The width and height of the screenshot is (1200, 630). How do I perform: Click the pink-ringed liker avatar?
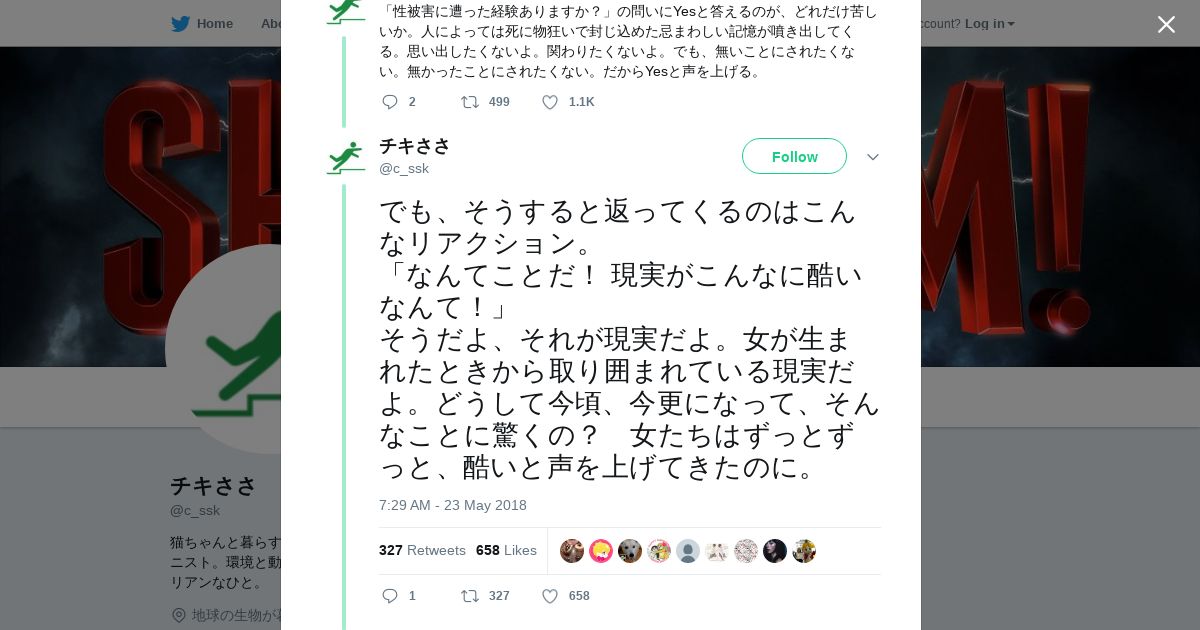[x=601, y=551]
